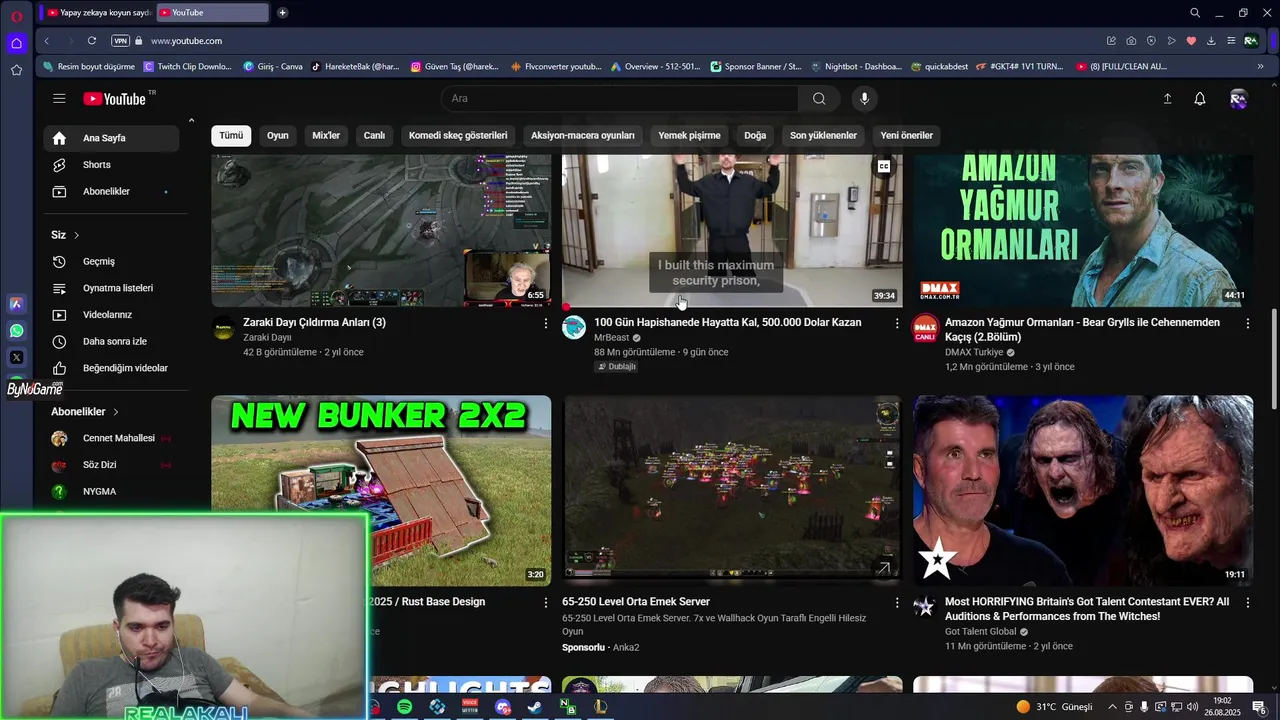Open the MrBeast channel name link
1280x720 pixels.
[x=611, y=338]
